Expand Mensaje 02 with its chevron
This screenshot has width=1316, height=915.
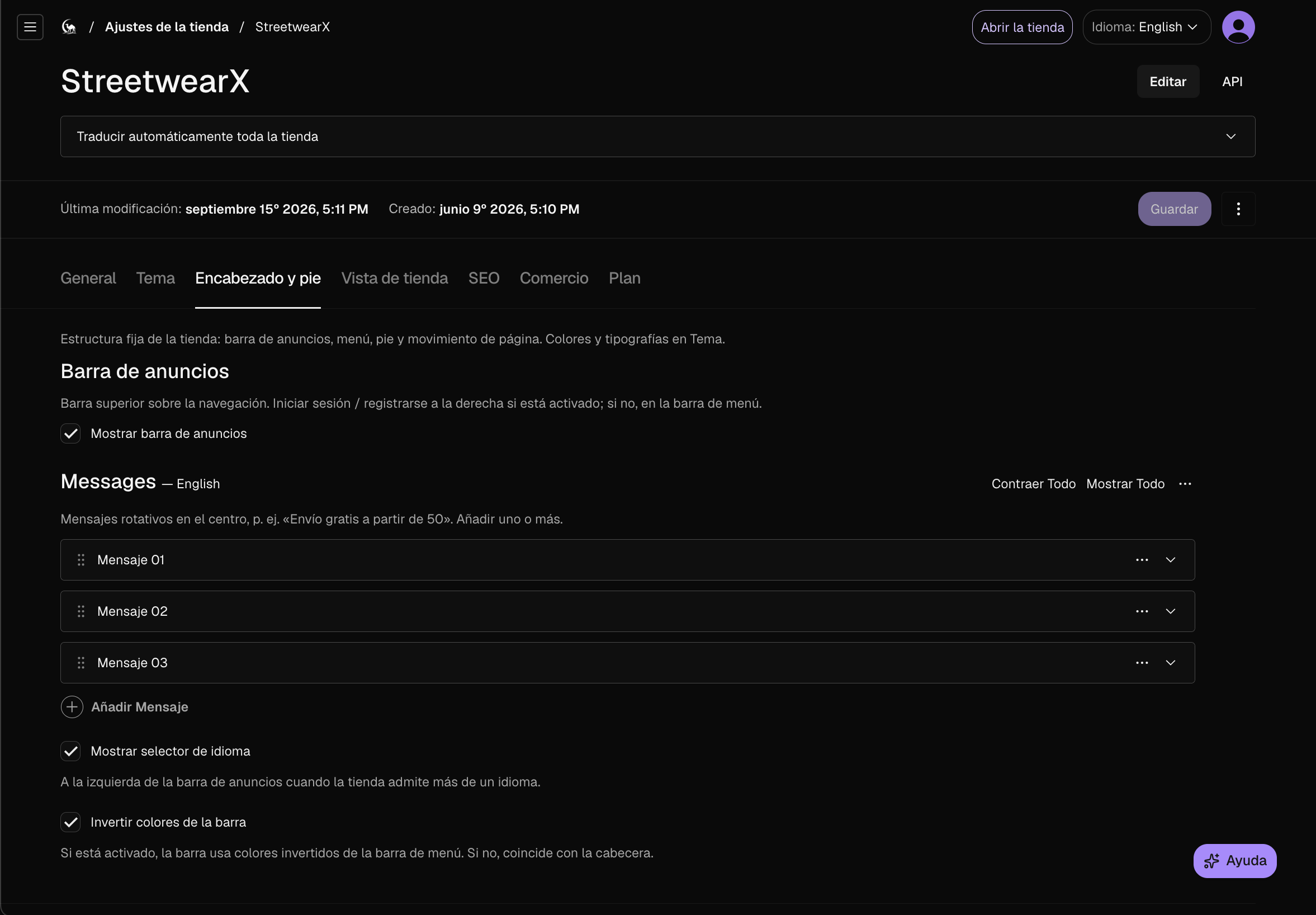coord(1171,612)
